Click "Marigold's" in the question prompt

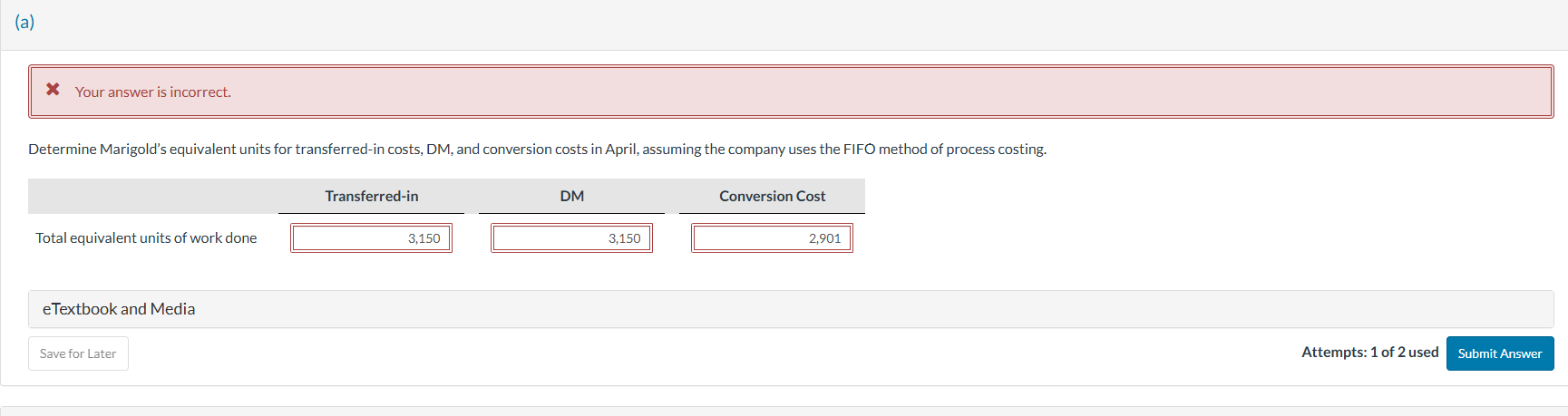tap(133, 150)
